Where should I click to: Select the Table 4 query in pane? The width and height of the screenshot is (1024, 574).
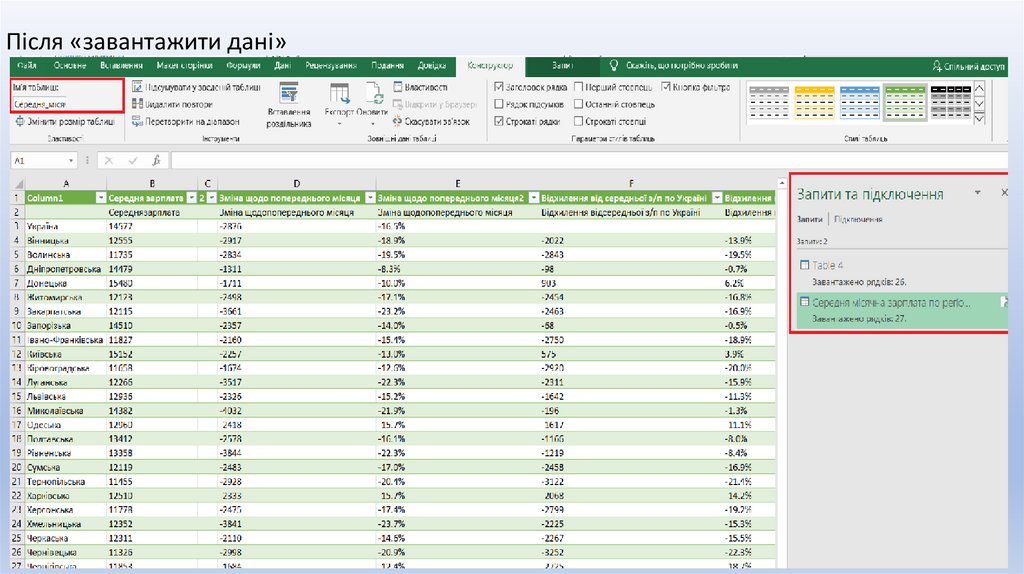(827, 264)
